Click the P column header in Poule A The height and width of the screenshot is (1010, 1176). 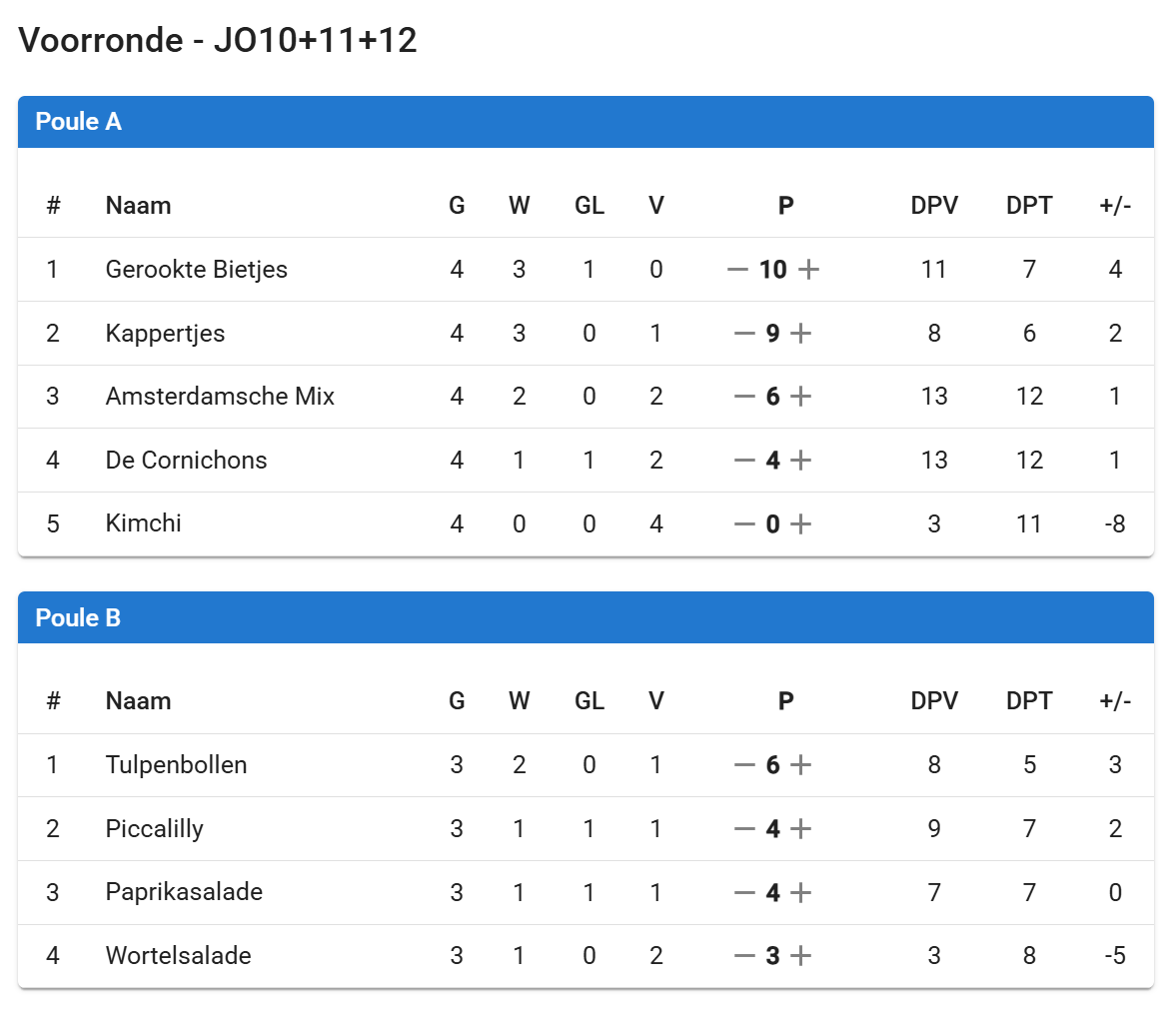point(786,206)
